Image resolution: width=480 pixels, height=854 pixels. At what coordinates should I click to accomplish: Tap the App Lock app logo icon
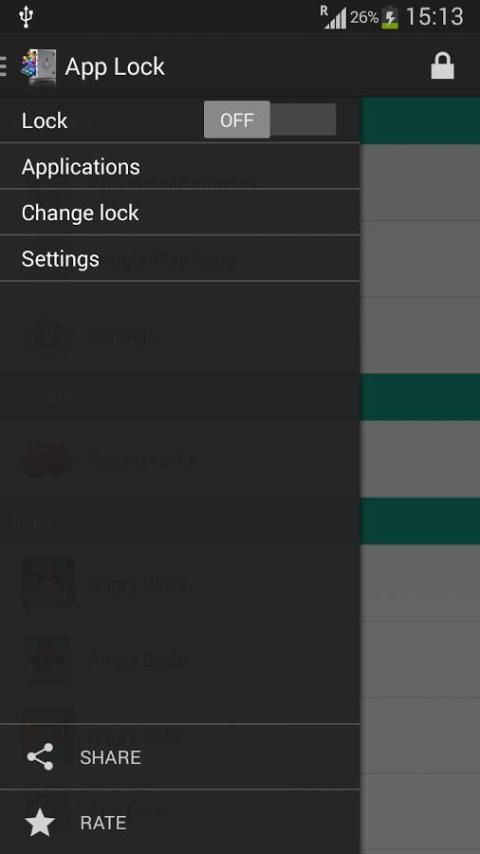39,66
